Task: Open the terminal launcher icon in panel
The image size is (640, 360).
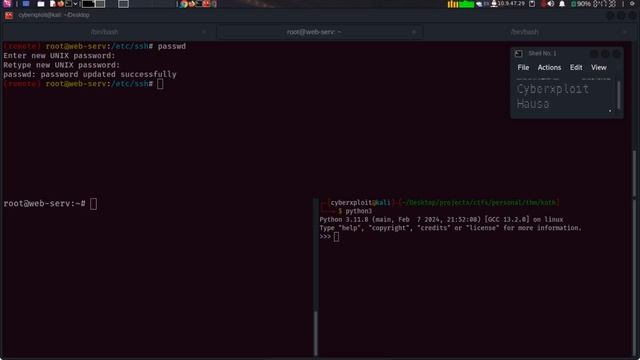Action: tap(69, 4)
